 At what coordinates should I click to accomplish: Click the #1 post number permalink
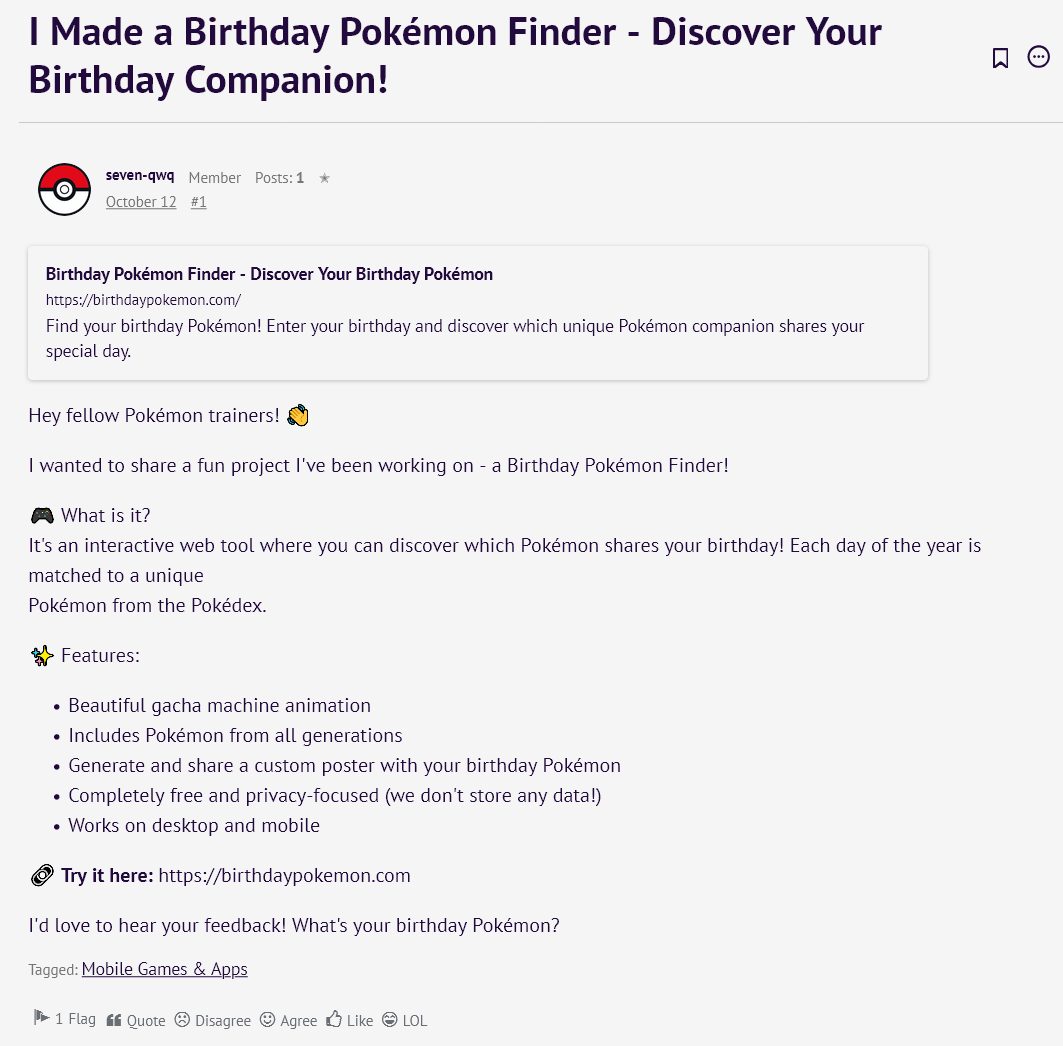(x=198, y=202)
